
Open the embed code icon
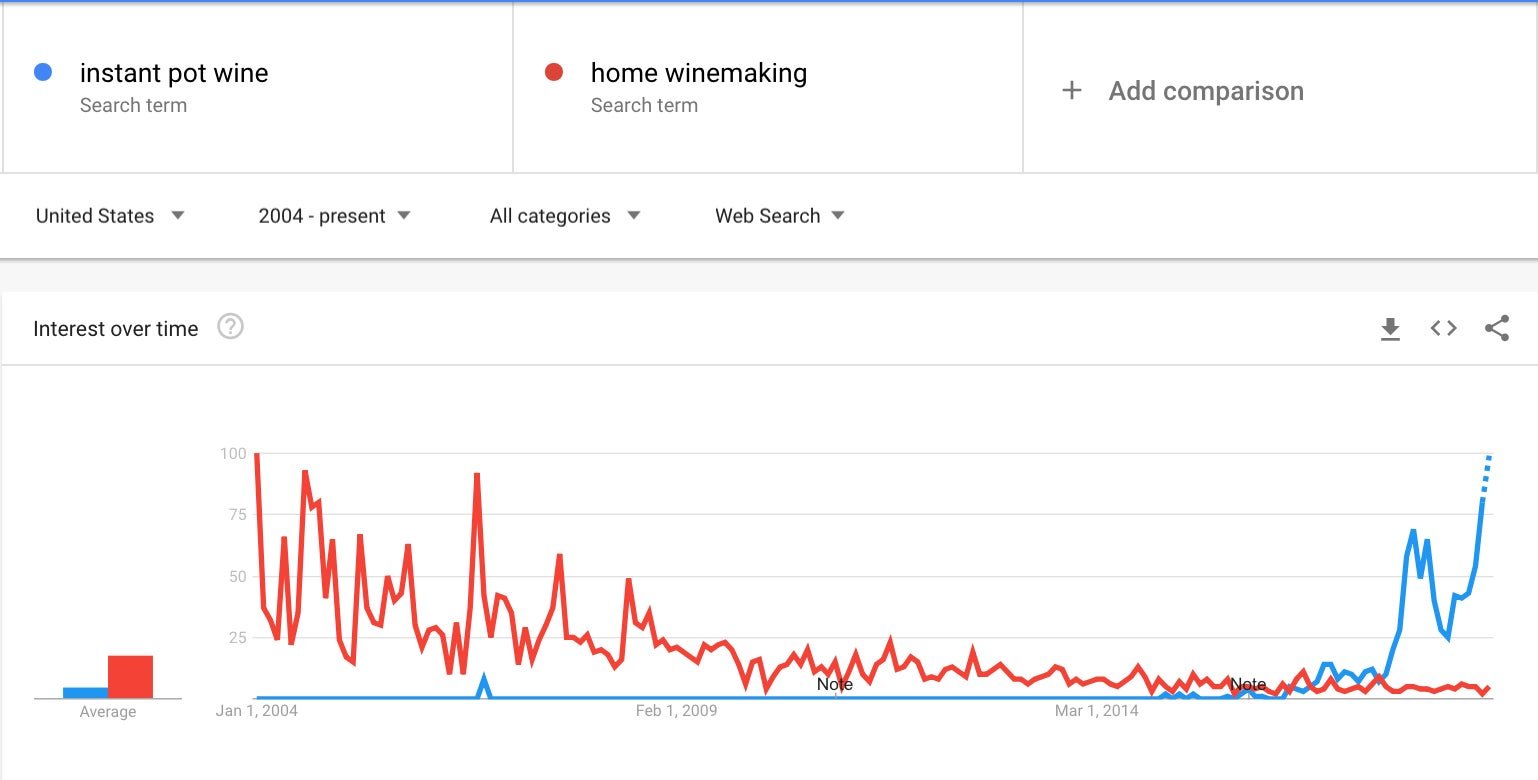point(1443,328)
